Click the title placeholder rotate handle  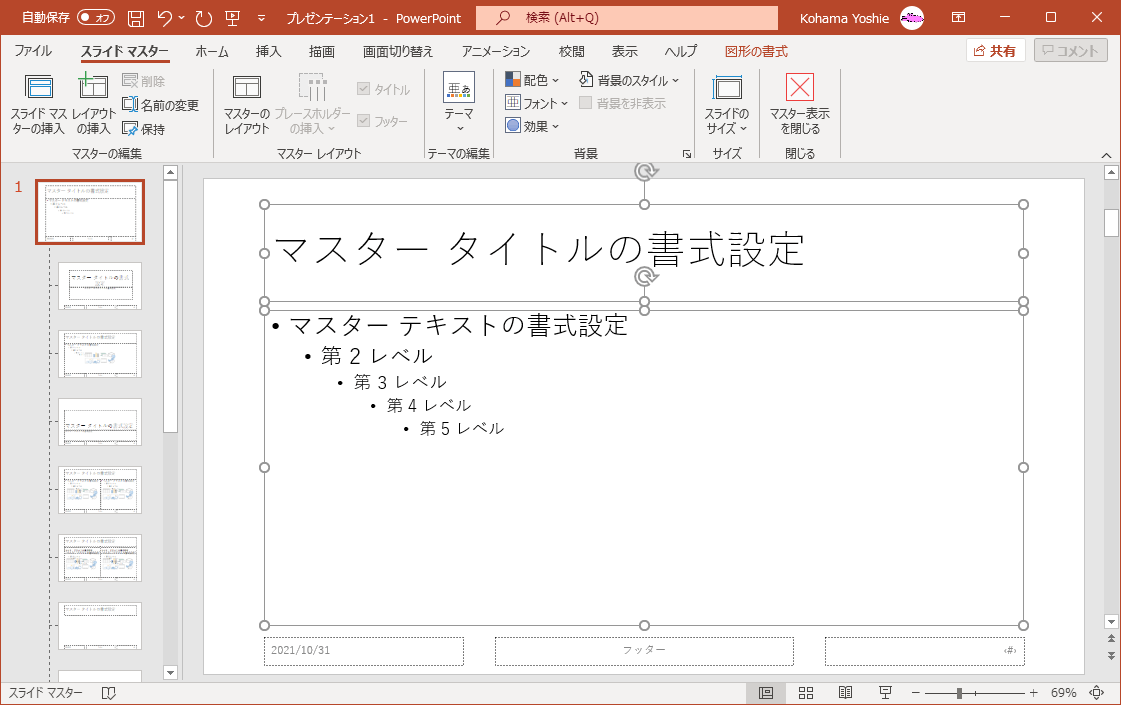tap(645, 171)
